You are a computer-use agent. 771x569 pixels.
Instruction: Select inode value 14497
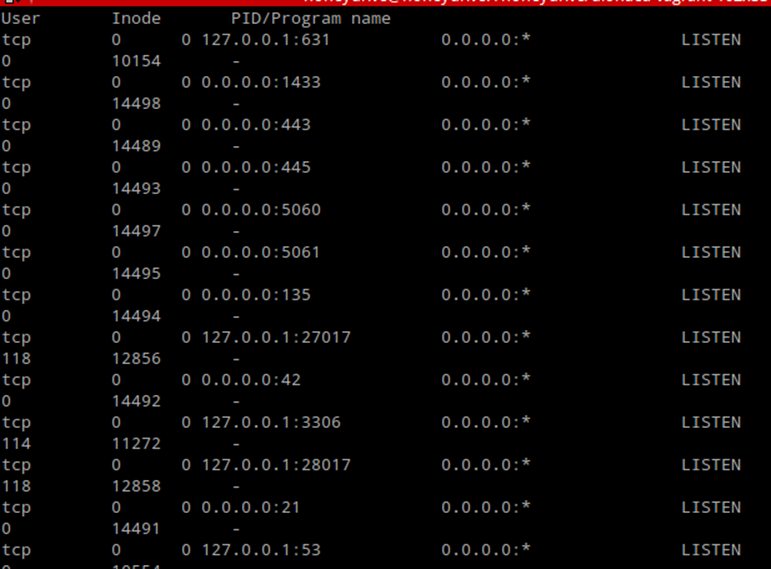point(136,231)
